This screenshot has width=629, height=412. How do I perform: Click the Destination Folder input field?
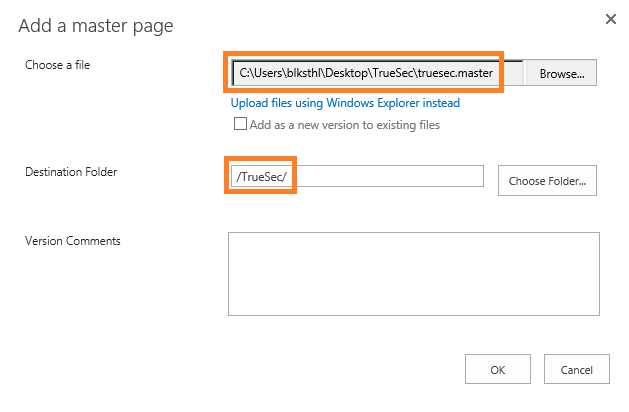pyautogui.click(x=355, y=176)
